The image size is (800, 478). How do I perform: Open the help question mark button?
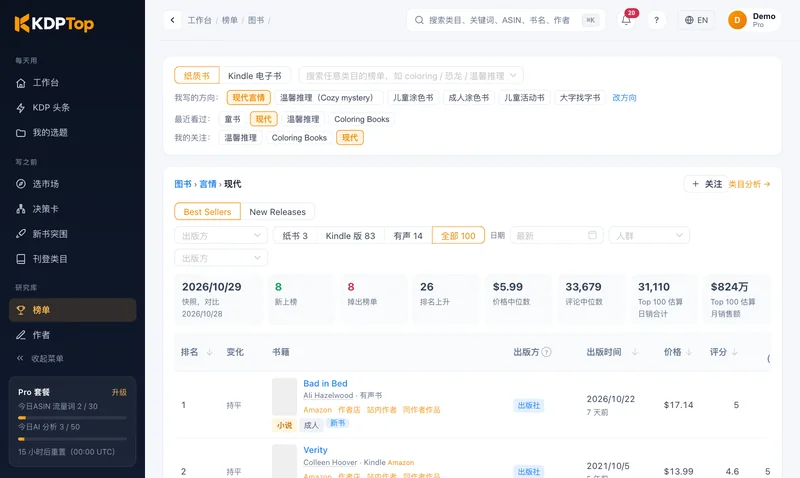(x=657, y=20)
